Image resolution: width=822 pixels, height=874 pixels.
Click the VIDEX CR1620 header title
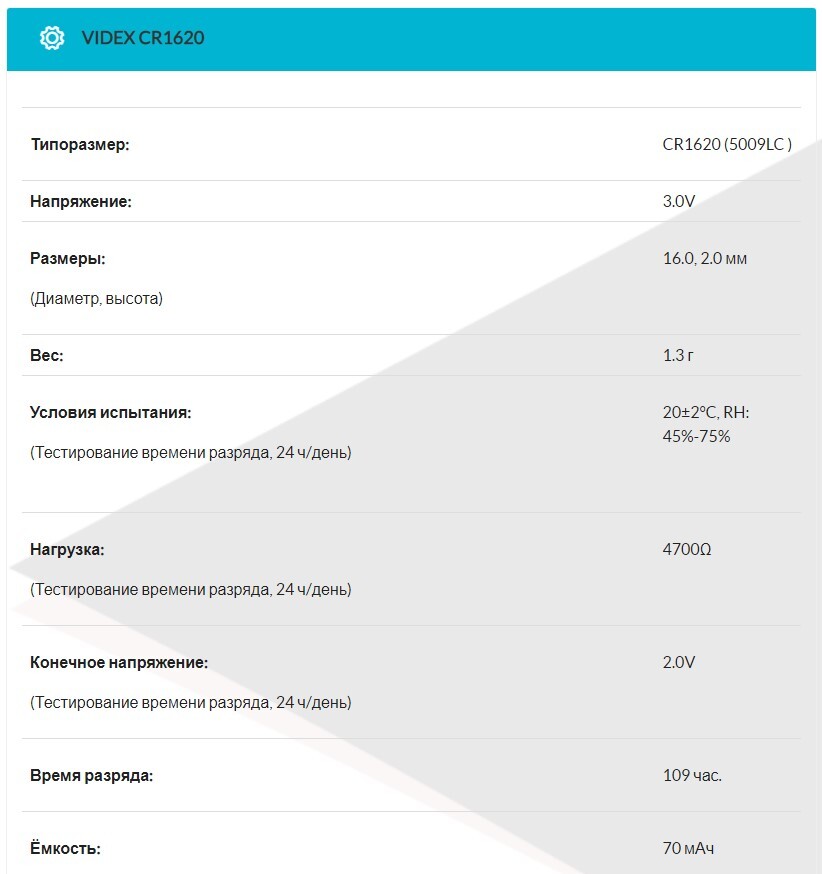143,38
